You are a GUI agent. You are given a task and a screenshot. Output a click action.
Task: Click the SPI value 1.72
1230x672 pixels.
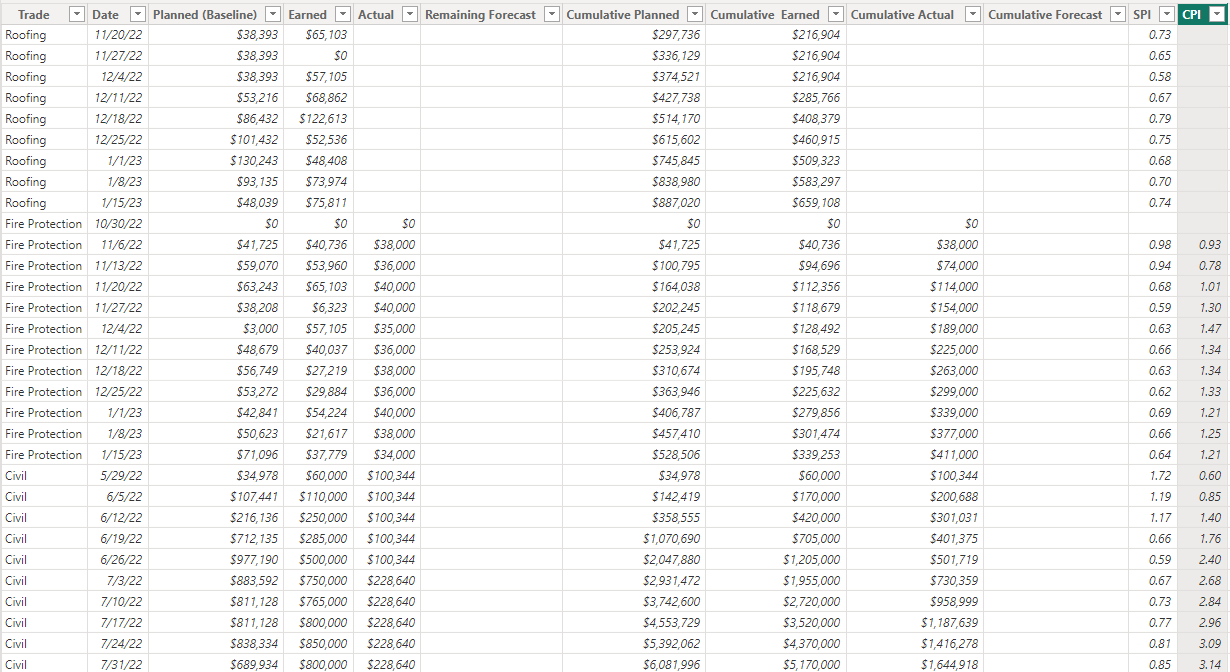tap(1160, 476)
